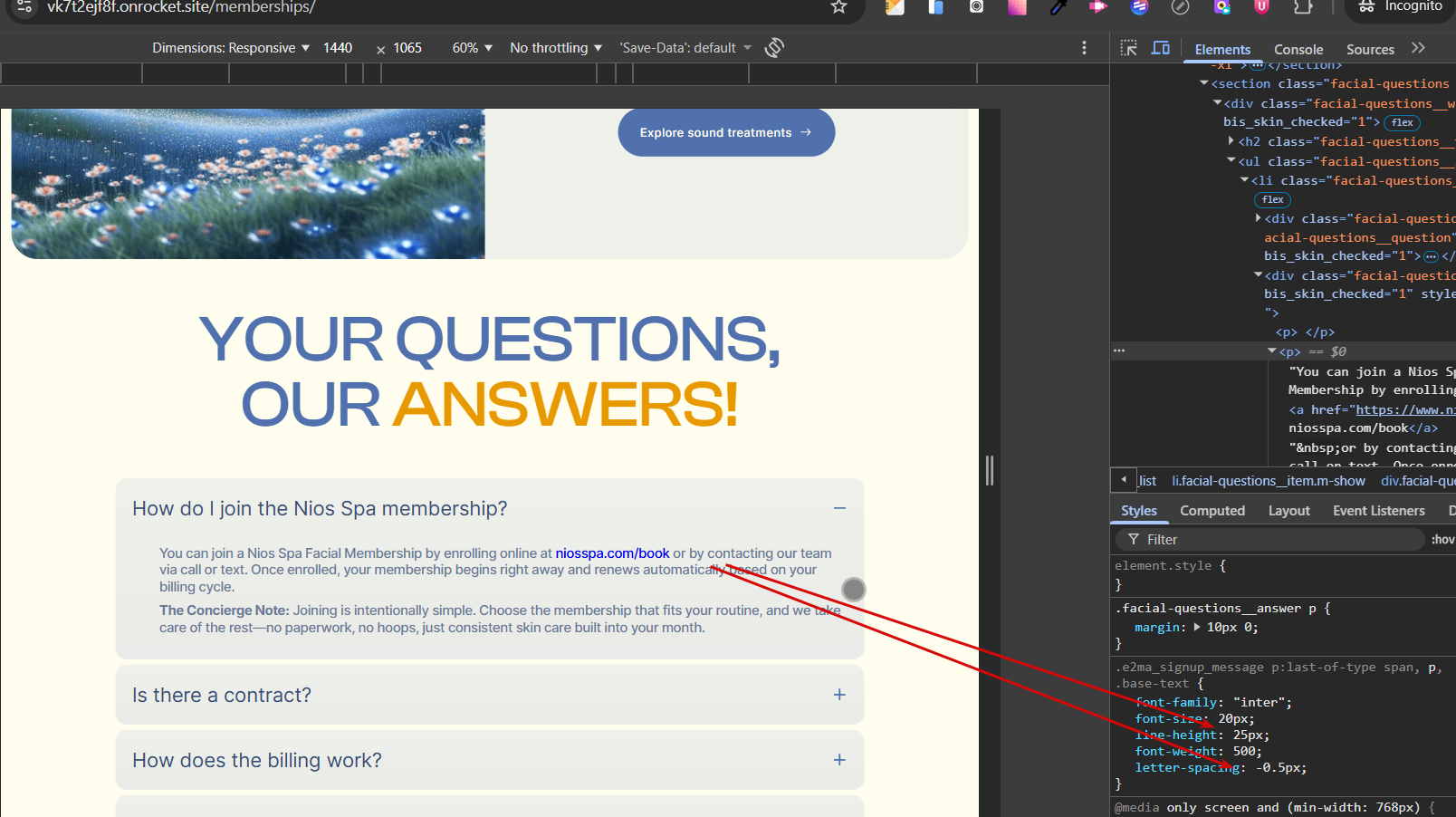
Task: Click the blue striped circle extension icon
Action: click(1139, 6)
